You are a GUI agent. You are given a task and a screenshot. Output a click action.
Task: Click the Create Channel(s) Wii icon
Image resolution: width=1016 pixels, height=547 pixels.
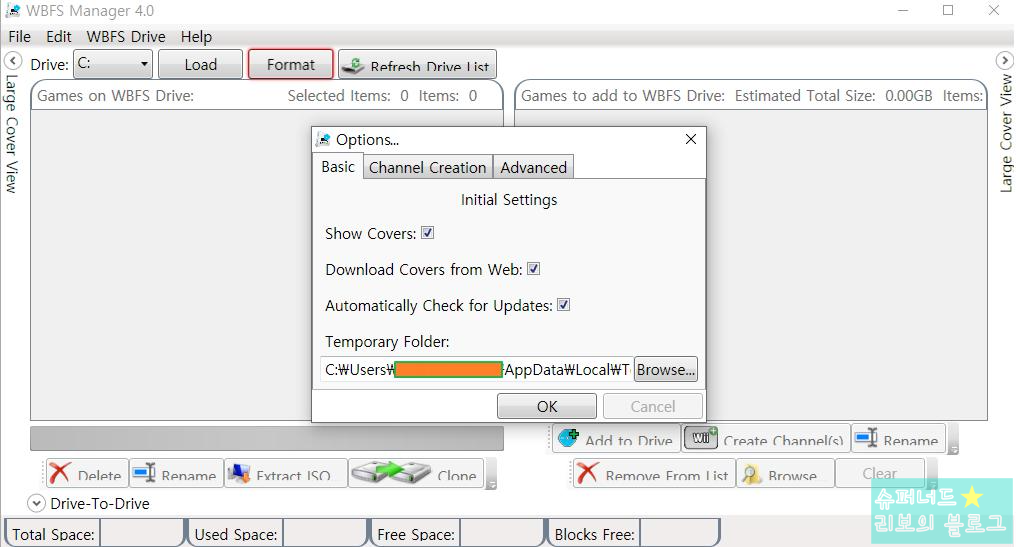click(702, 437)
